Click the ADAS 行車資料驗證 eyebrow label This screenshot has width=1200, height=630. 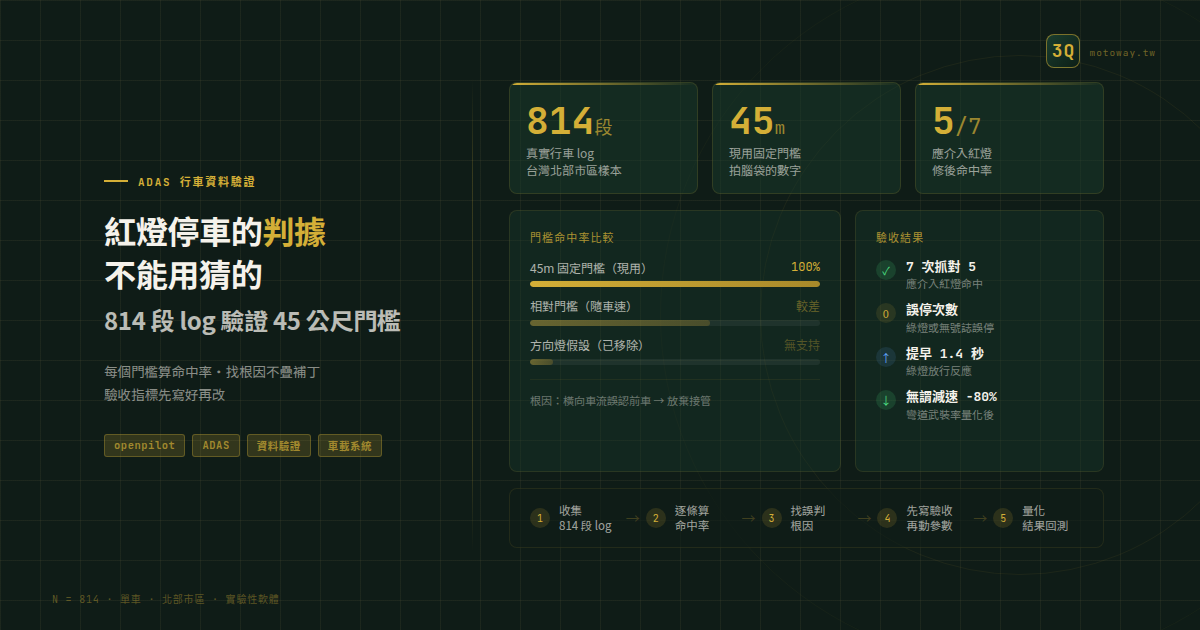click(197, 182)
